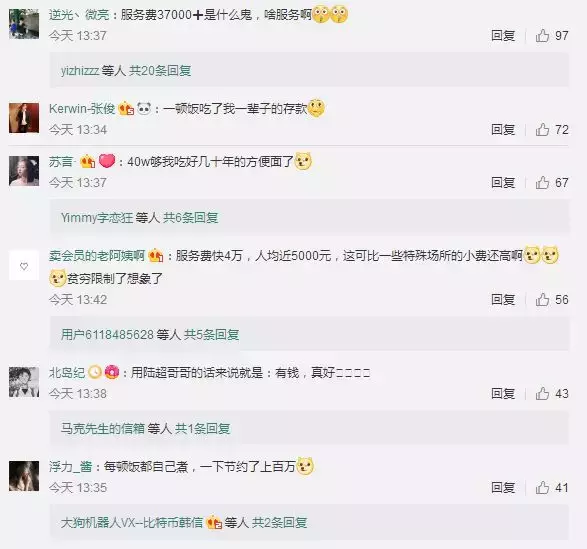Expand 共2条回复 under 浮力_酱's comment
Viewport: 587px width, 549px height.
click(280, 522)
